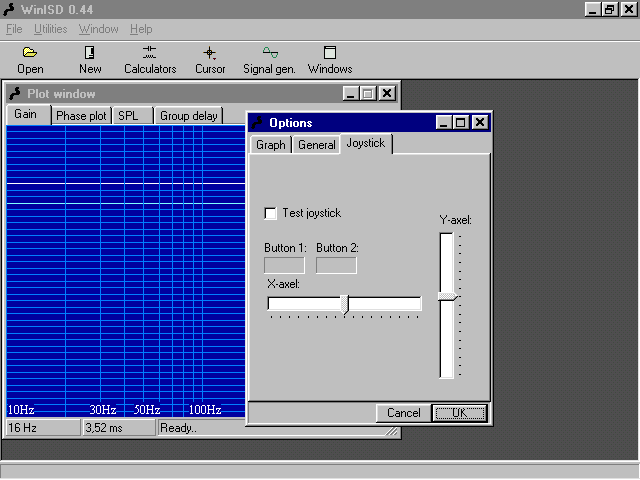
Task: Click the X-axel slider thumb
Action: tap(345, 304)
